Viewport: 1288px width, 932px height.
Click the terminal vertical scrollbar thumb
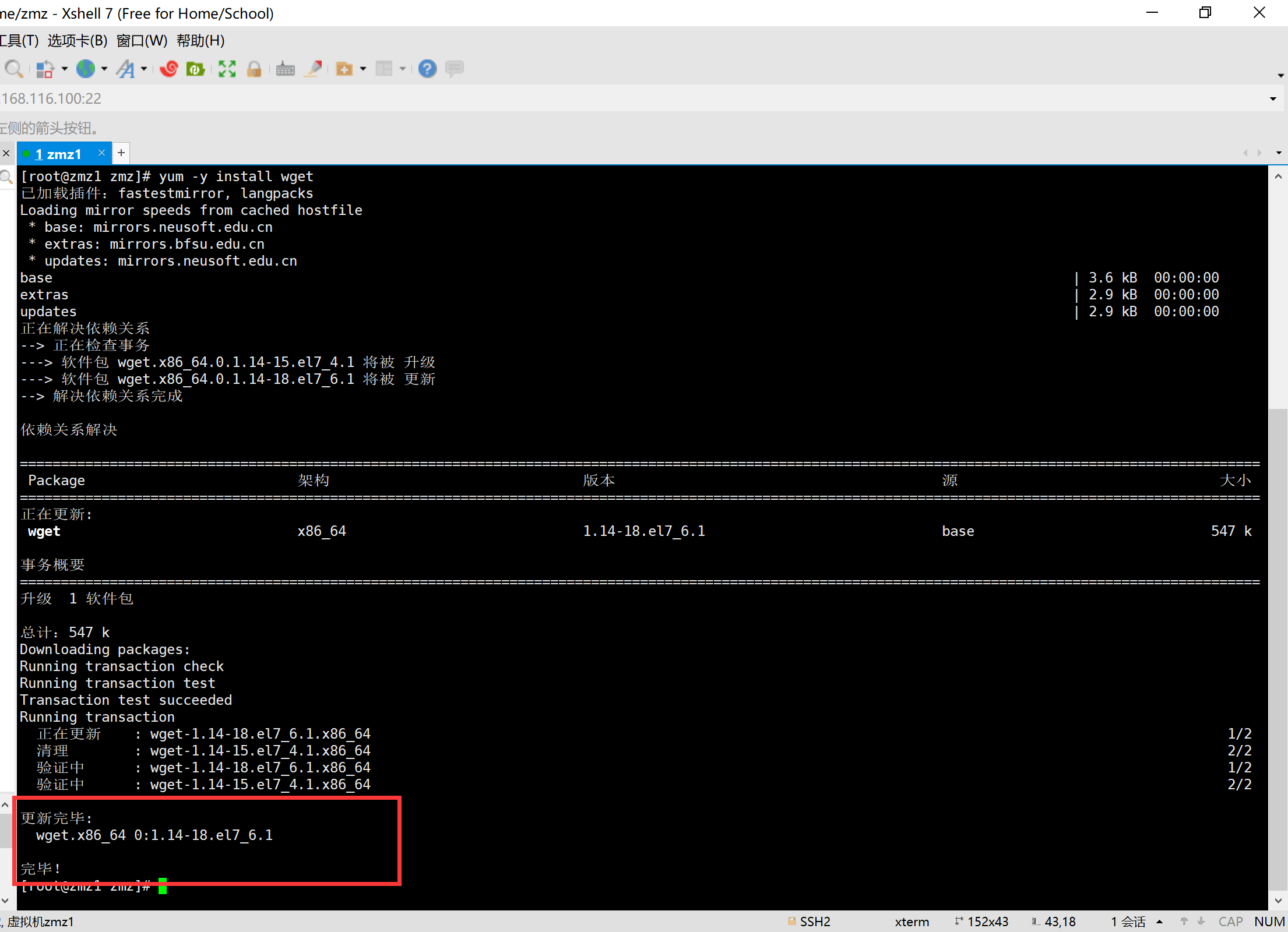(1278, 649)
